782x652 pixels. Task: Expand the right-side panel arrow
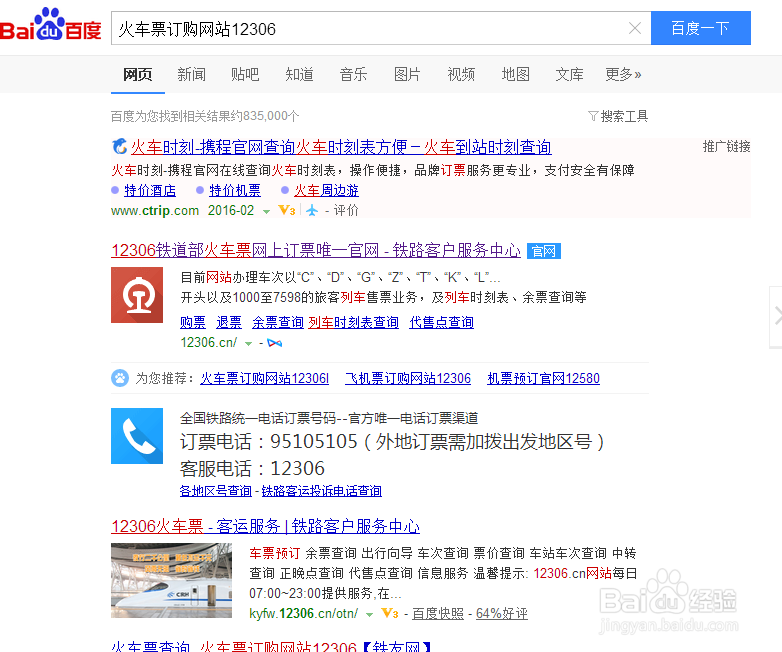pos(776,317)
